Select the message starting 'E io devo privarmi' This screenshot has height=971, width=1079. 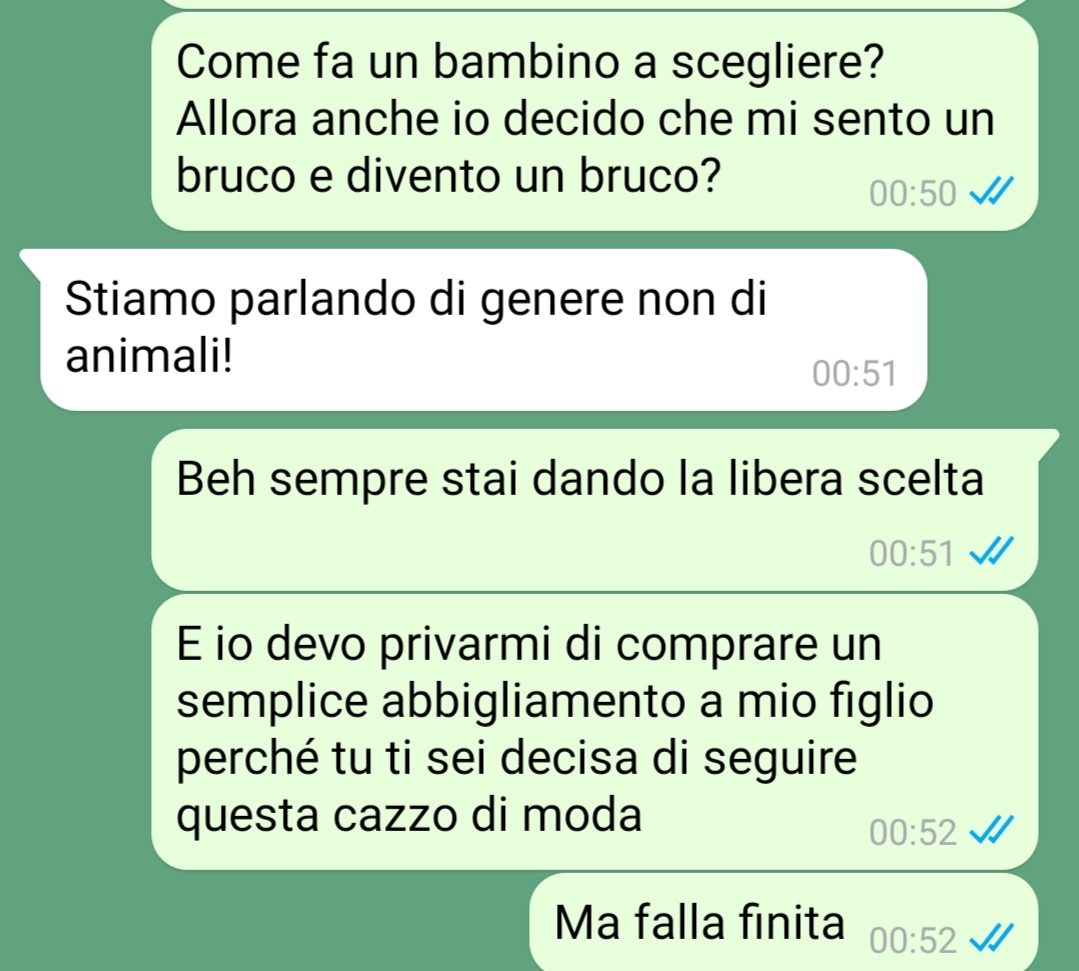tap(595, 732)
